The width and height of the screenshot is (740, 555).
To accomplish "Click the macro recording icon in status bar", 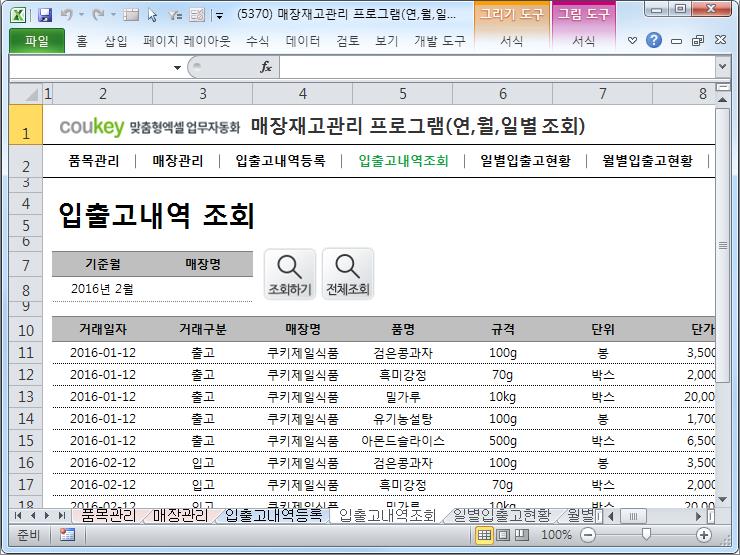I will [x=67, y=535].
